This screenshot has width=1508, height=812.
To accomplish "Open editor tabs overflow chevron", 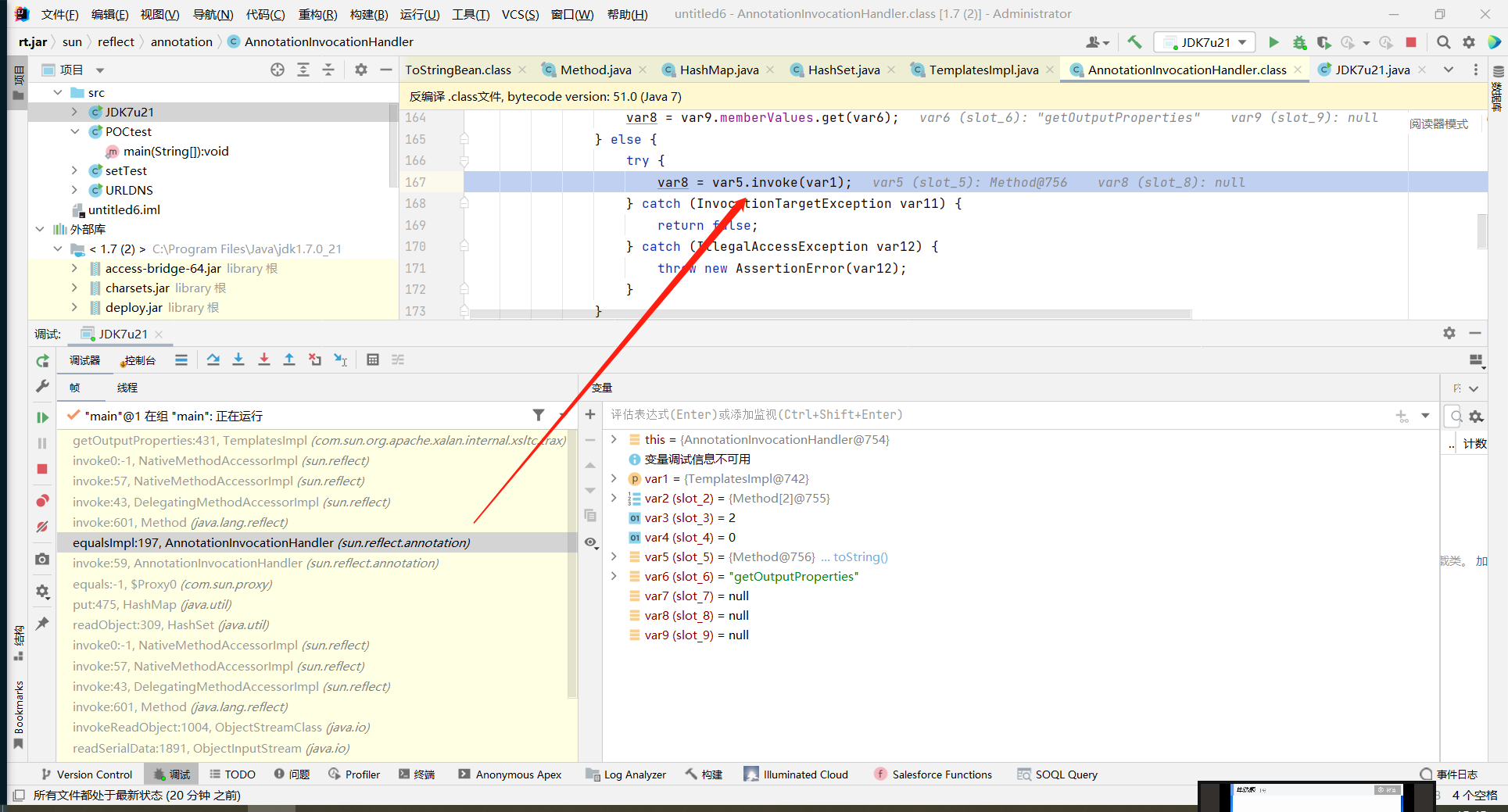I will [x=1449, y=70].
